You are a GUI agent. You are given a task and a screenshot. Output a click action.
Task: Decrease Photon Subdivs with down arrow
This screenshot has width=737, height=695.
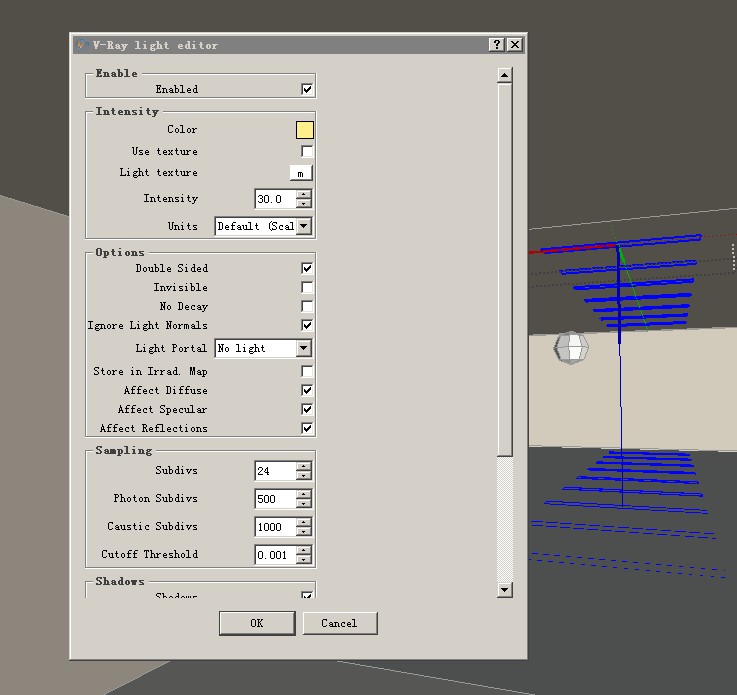click(x=304, y=504)
